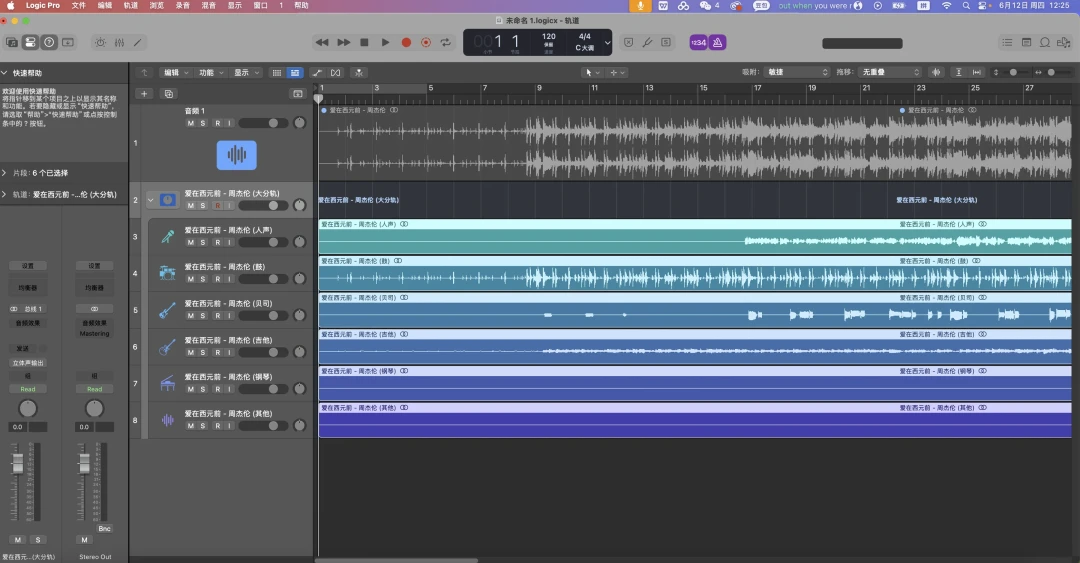Screen dimensions: 1080x563
Task: Start playback with the Play button
Action: coord(385,43)
